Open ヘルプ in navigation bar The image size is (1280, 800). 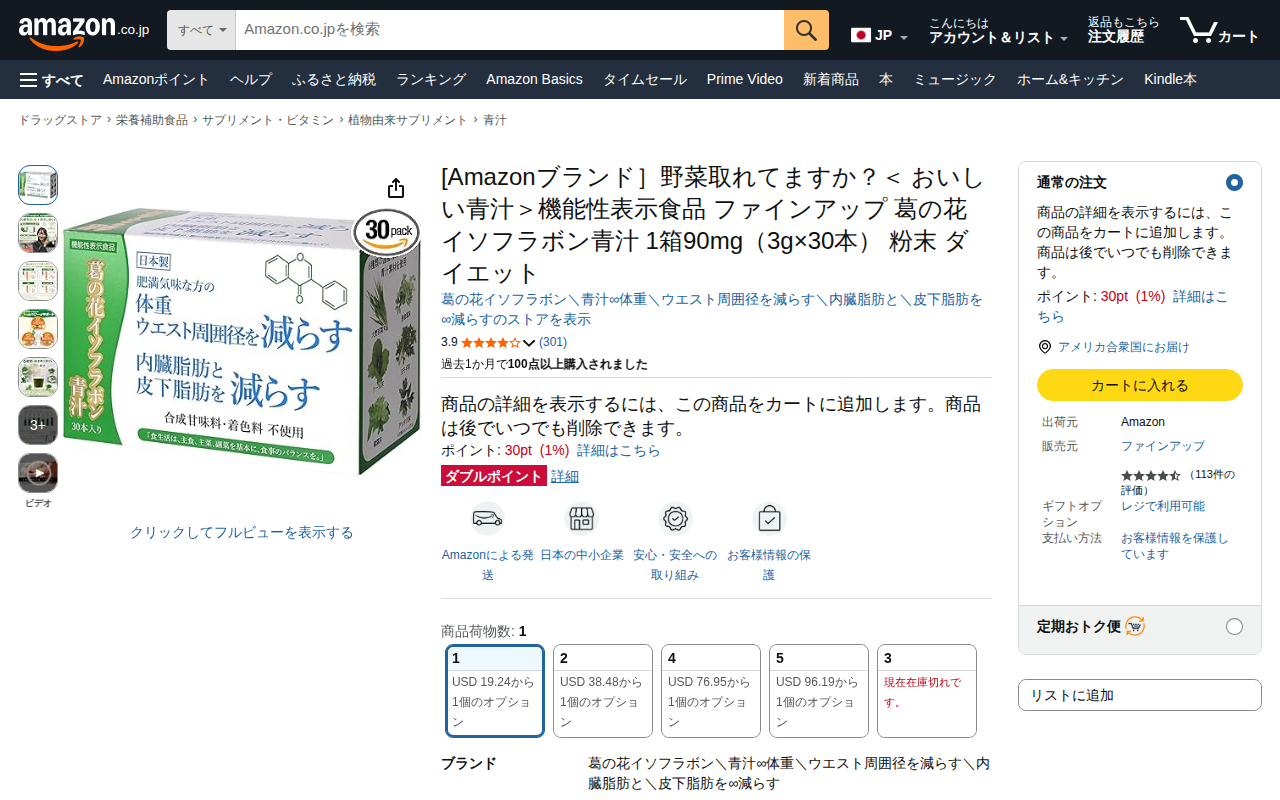251,80
